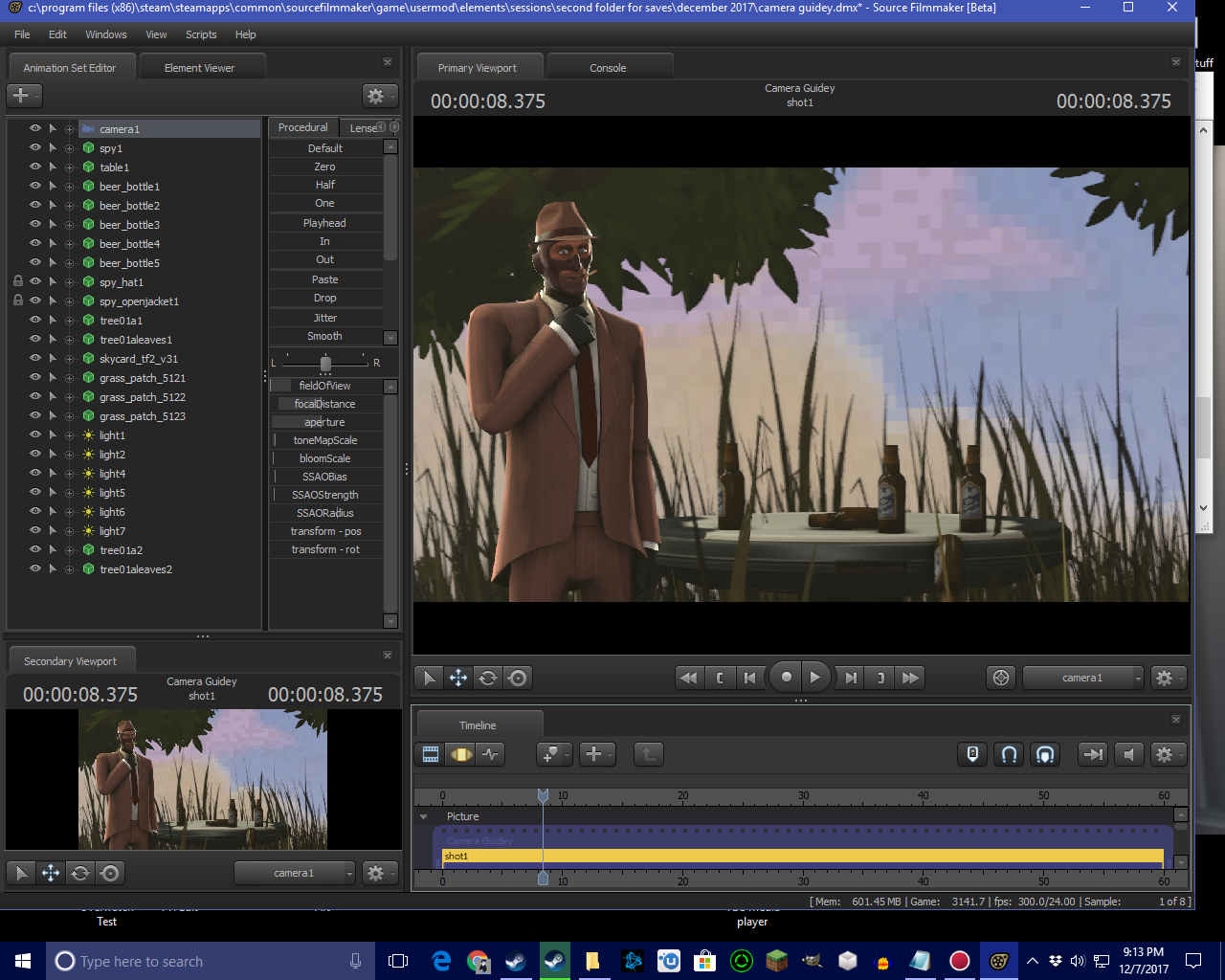The width and height of the screenshot is (1225, 980).
Task: Switch to the Motion Editor mode
Action: pyautogui.click(x=461, y=754)
